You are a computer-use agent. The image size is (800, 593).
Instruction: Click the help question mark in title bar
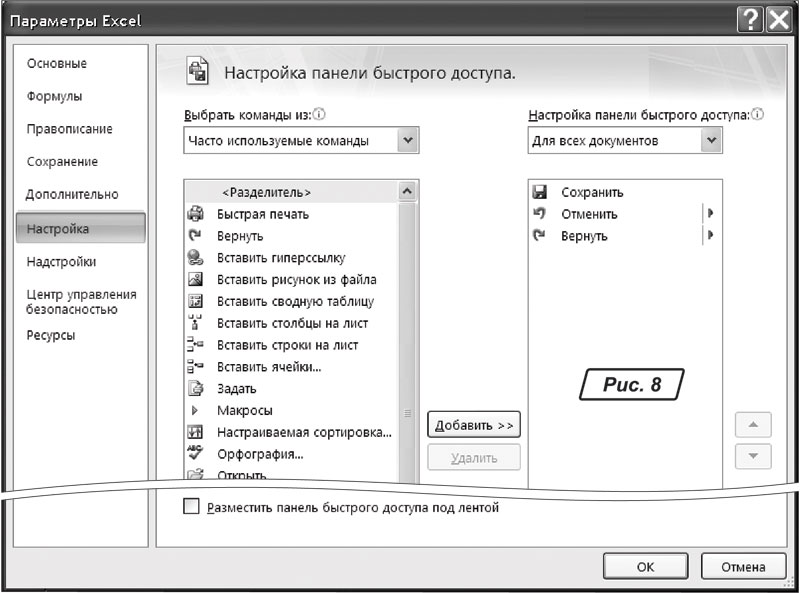[750, 19]
